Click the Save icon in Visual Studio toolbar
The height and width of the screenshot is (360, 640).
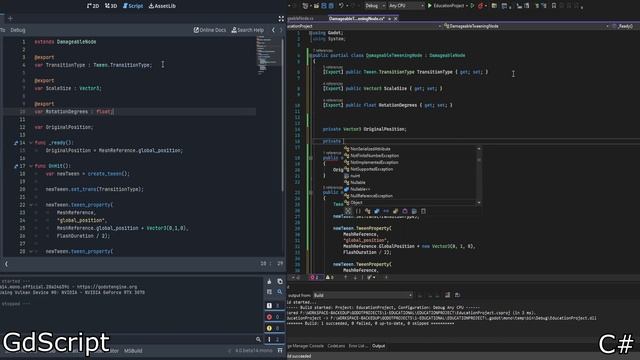point(324,6)
